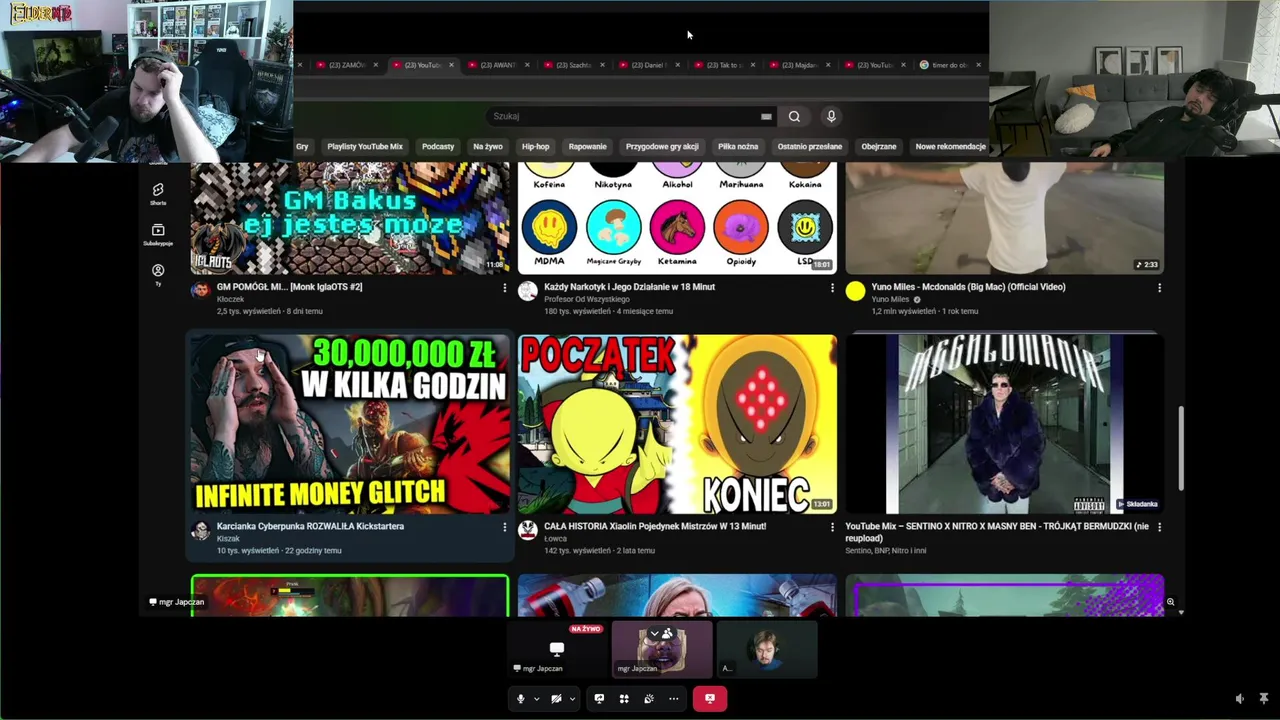Screen dimensions: 1280x720
Task: Open Subskrypcje in the YouTube sidebar
Action: point(158,234)
